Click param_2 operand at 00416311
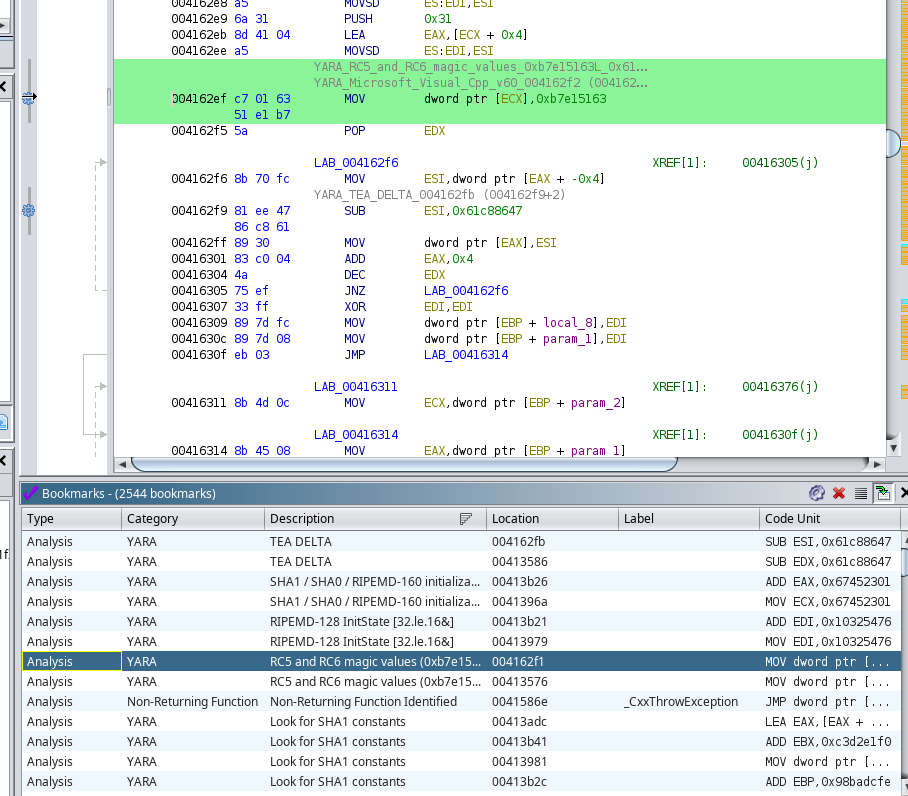 click(x=595, y=403)
